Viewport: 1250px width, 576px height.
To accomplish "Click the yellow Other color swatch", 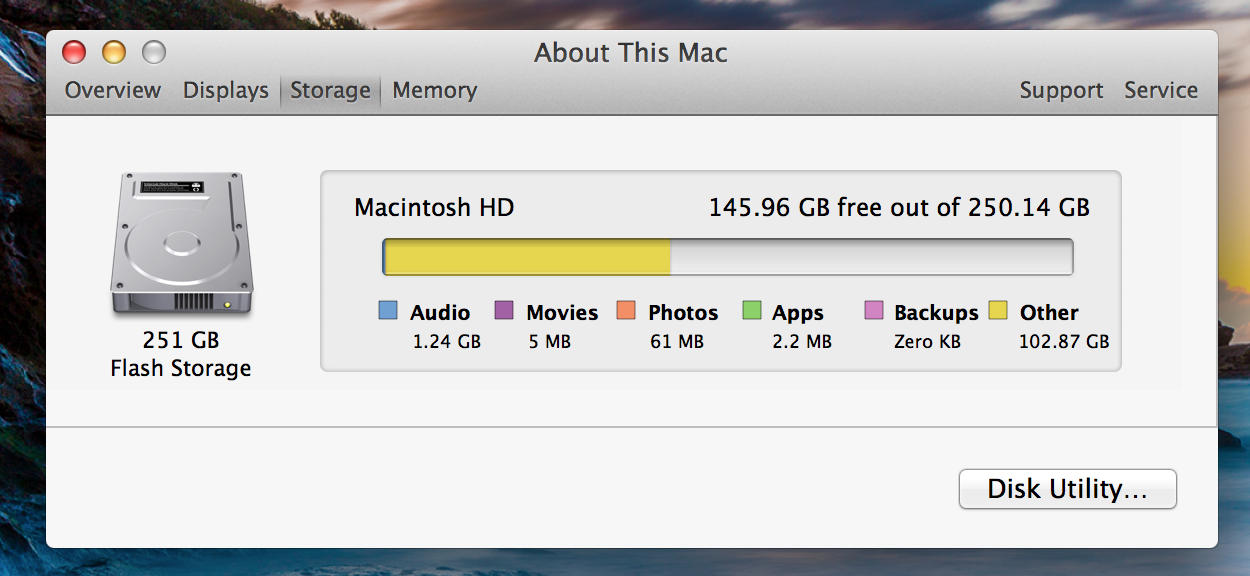I will pyautogui.click(x=998, y=310).
